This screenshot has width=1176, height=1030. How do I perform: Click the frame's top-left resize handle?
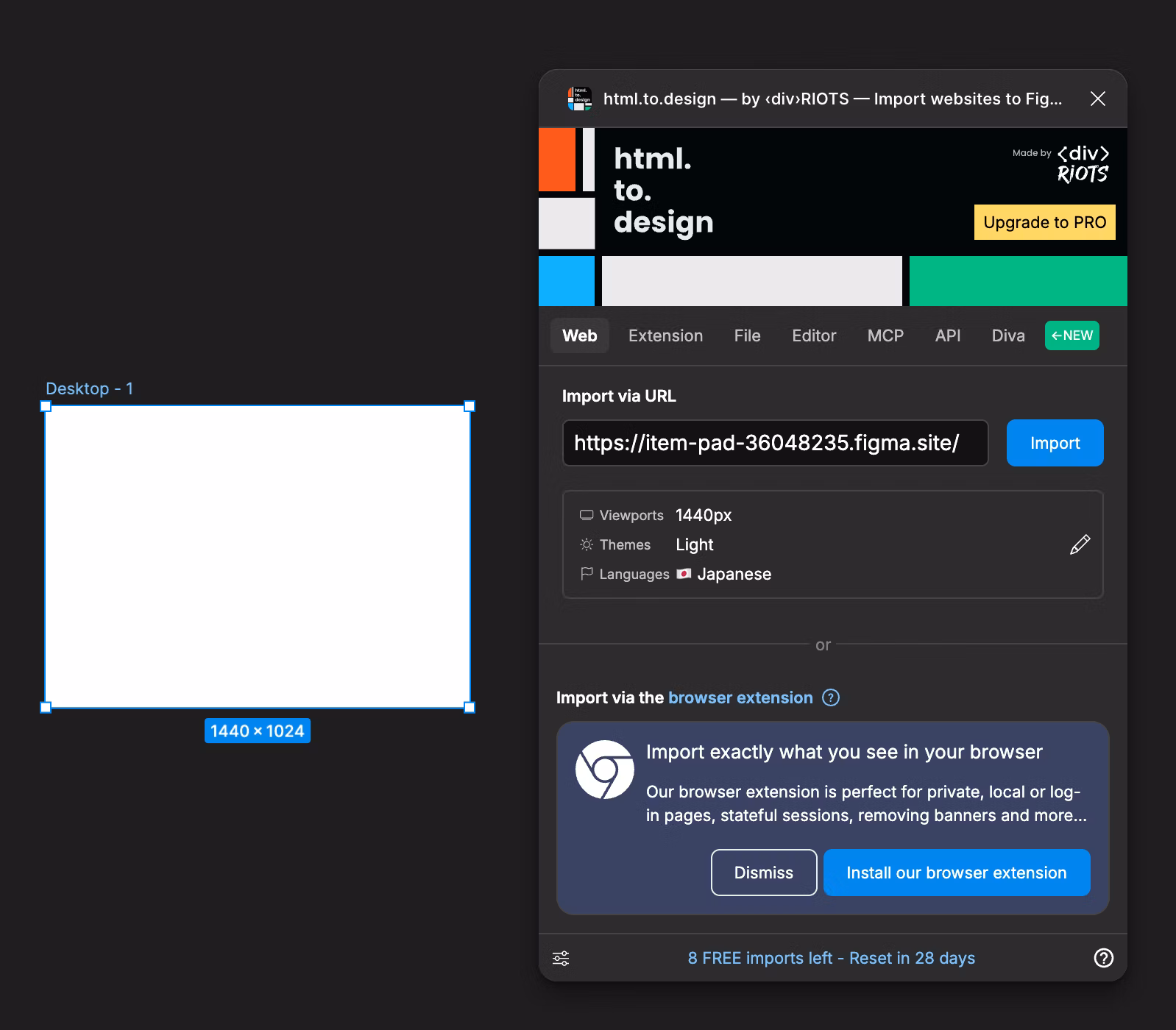pos(46,406)
